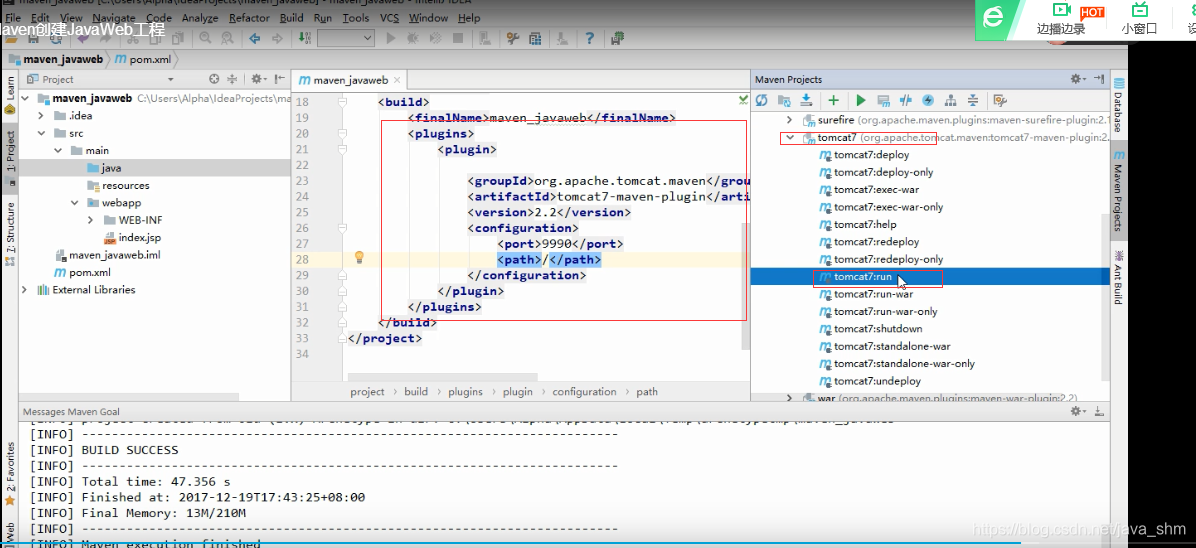Add Maven project with green plus icon

[834, 100]
